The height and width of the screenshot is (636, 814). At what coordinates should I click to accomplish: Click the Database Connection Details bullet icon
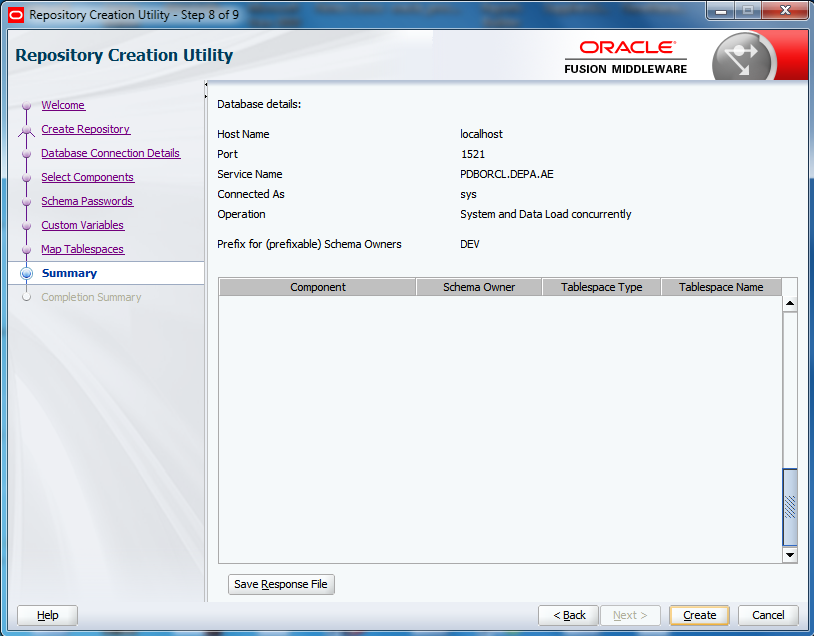pyautogui.click(x=26, y=154)
